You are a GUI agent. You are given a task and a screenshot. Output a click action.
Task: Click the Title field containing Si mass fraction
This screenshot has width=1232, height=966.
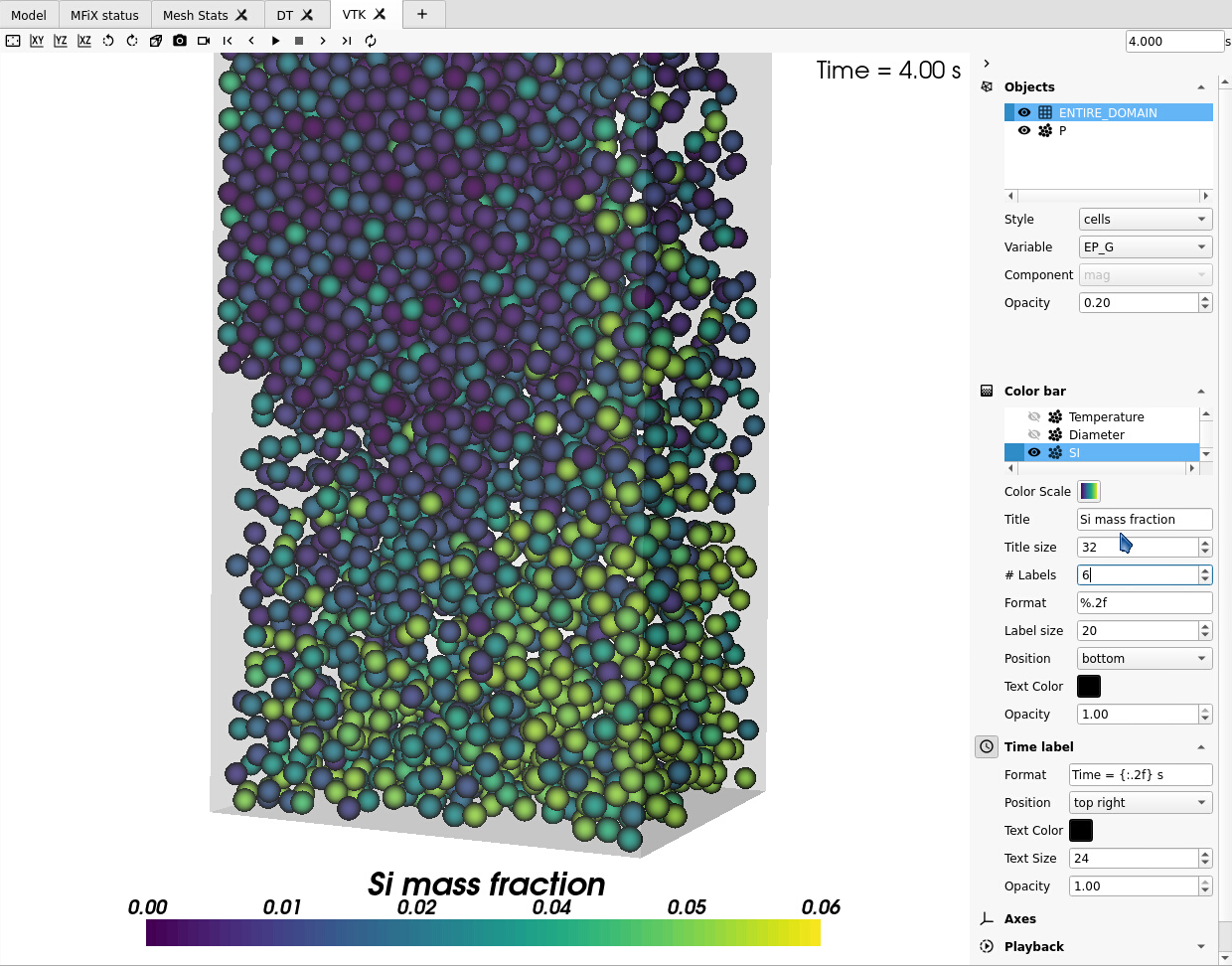[1144, 519]
